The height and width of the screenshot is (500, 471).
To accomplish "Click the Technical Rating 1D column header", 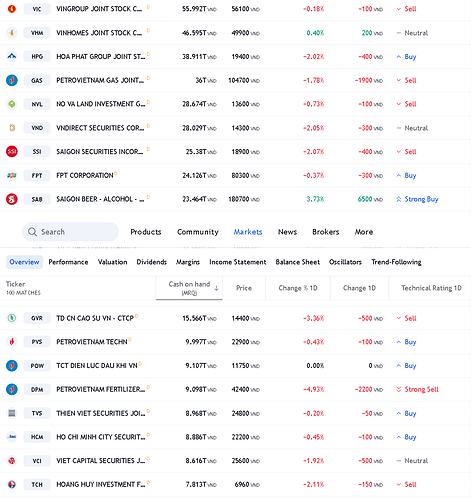I will pyautogui.click(x=431, y=288).
